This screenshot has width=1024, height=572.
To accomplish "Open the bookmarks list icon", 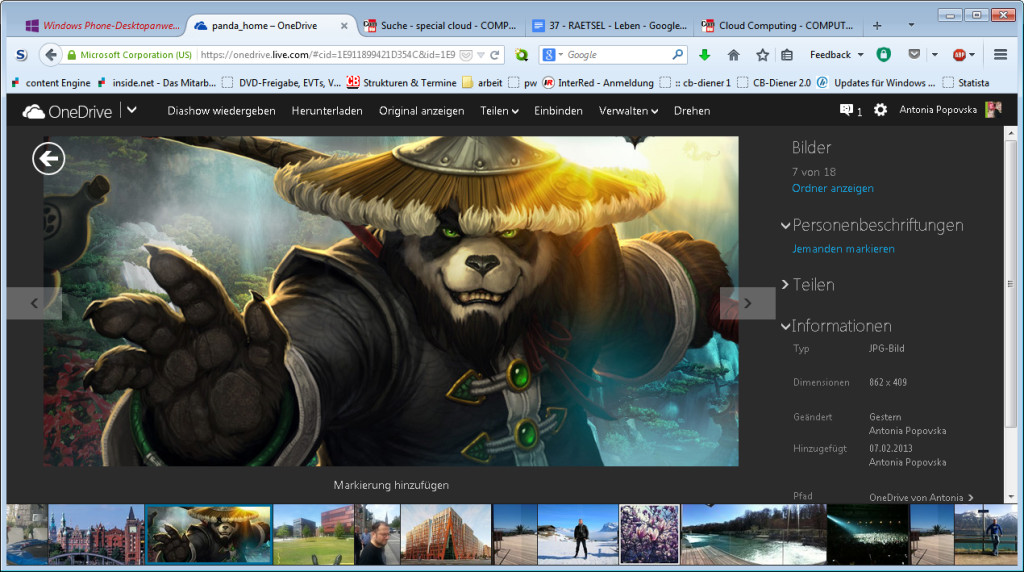I will point(787,55).
